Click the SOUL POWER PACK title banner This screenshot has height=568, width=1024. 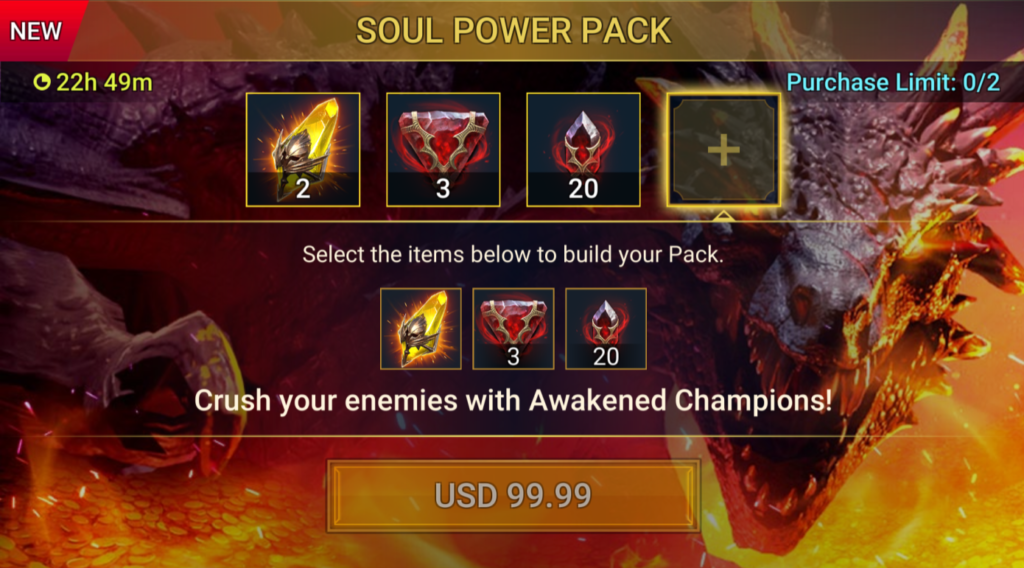513,31
